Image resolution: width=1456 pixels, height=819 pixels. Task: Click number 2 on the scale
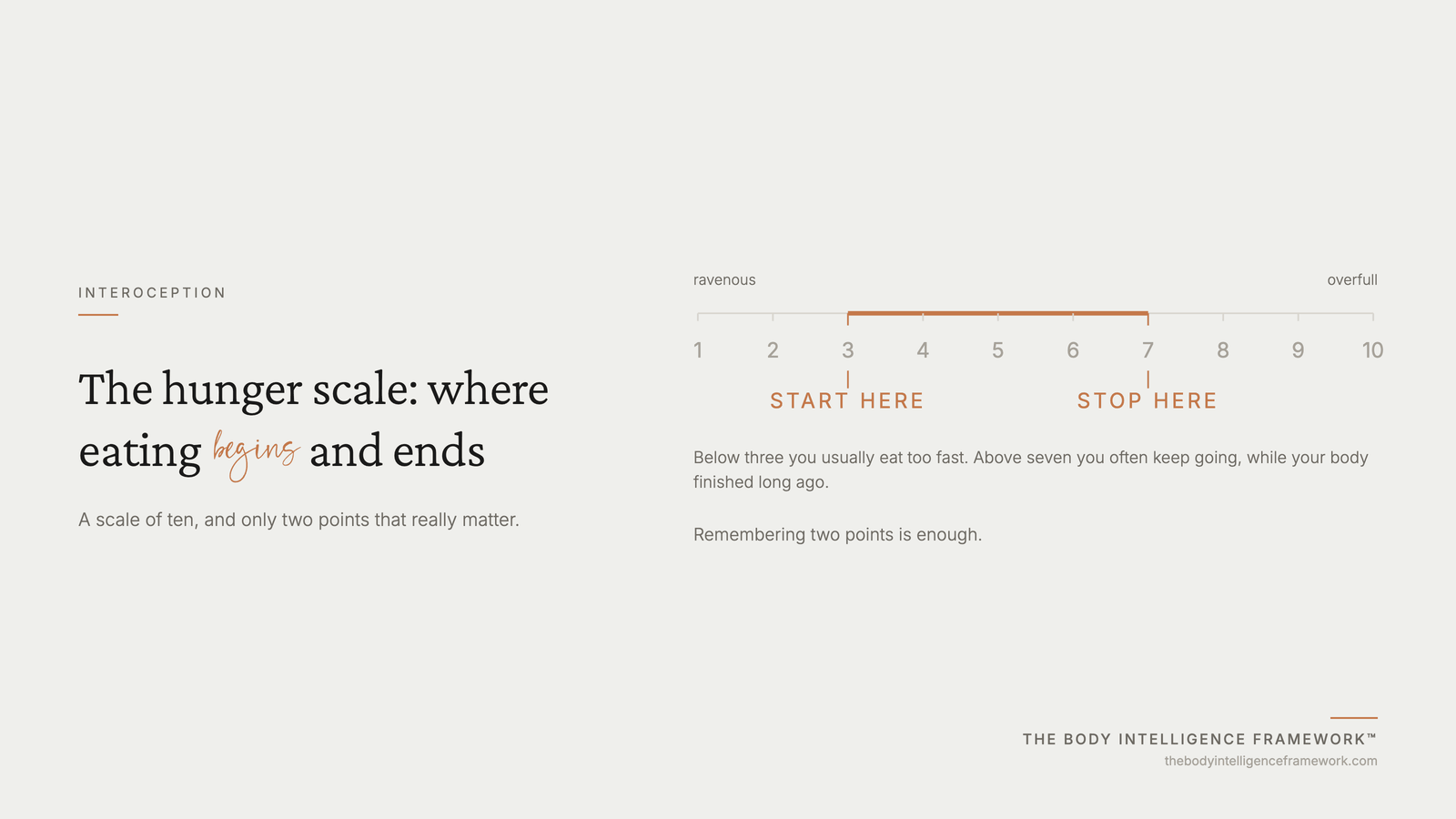pos(773,350)
